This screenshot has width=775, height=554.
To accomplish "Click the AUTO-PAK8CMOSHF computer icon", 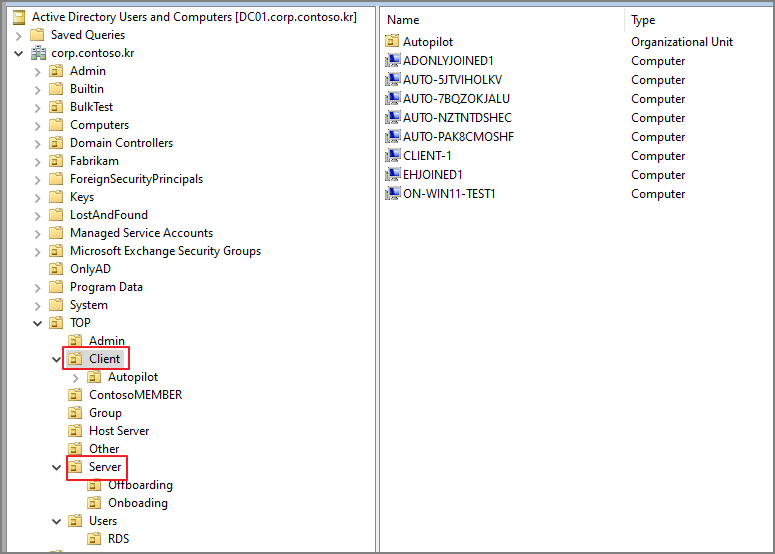I will 392,136.
